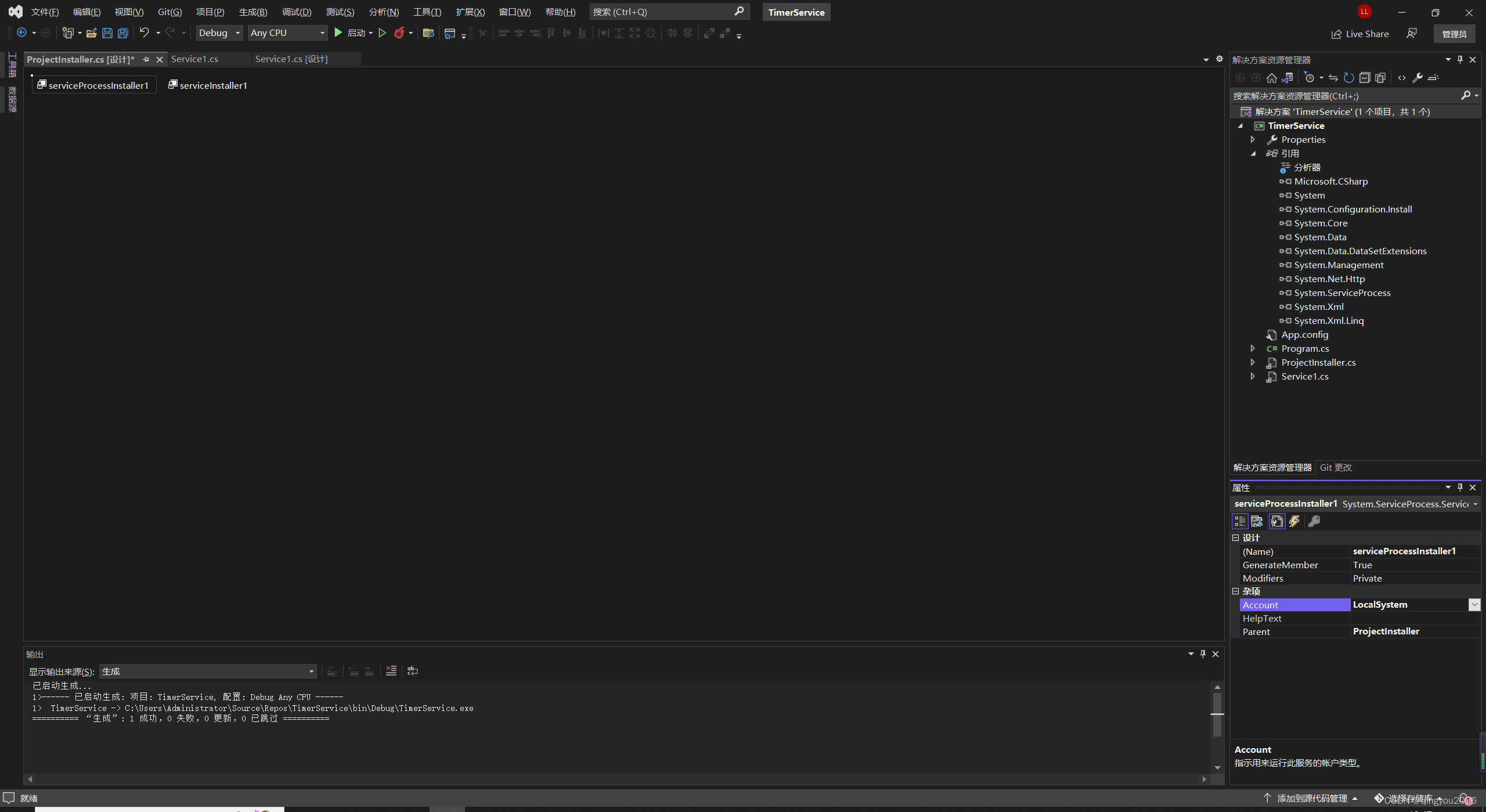Click the Live Share button
This screenshot has width=1486, height=812.
click(x=1360, y=34)
